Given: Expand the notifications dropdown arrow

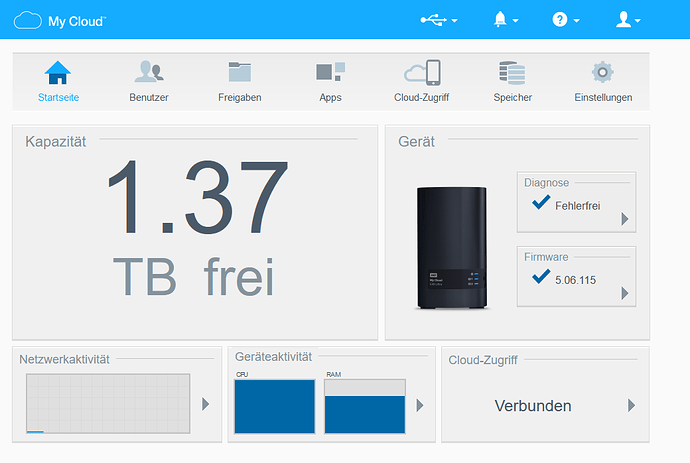Looking at the screenshot, I should pos(515,21).
